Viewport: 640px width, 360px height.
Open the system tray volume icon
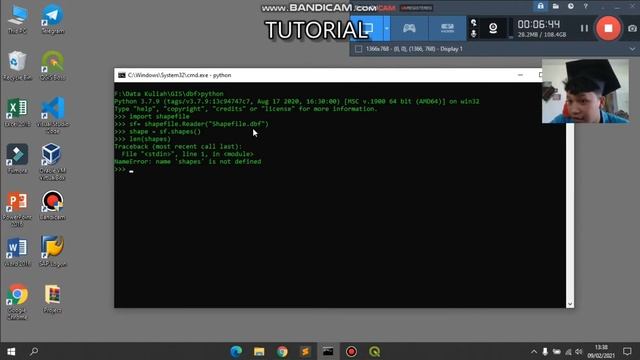pos(578,351)
